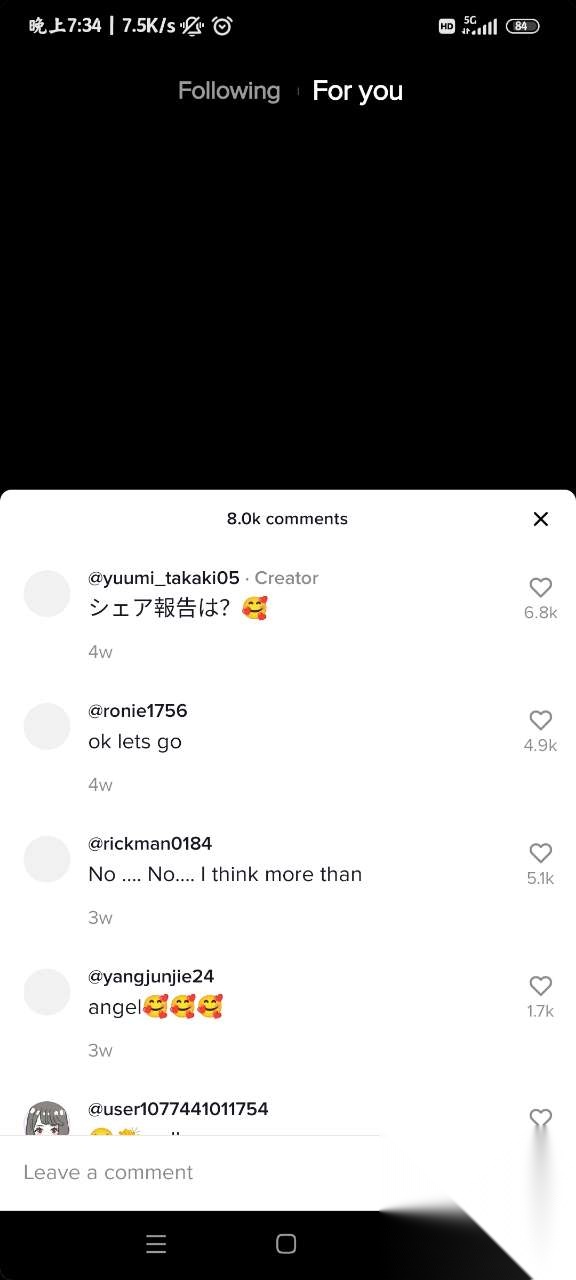Open @yuumi_takaki05's profile avatar
Viewport: 576px width, 1280px height.
click(47, 594)
